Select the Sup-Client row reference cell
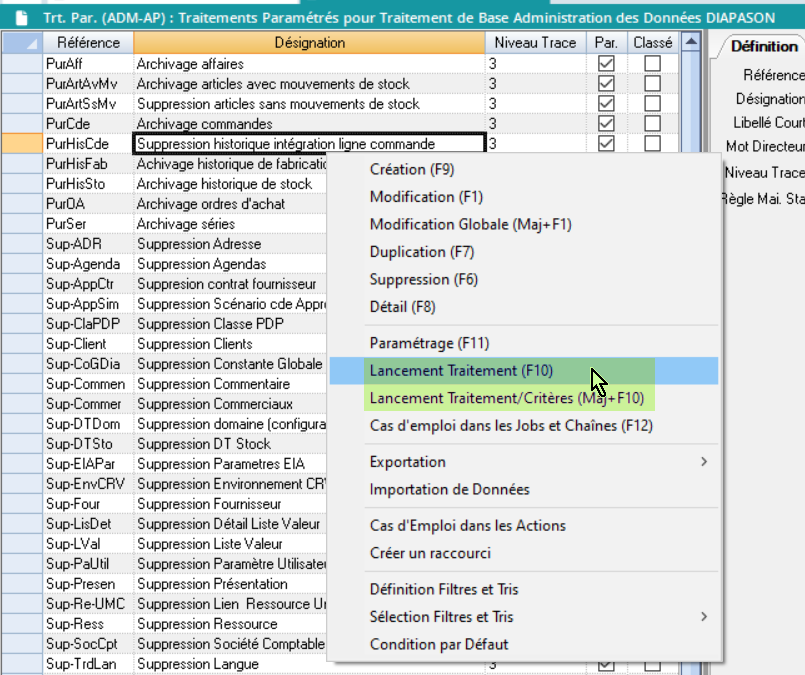Image resolution: width=805 pixels, height=675 pixels. 88,344
